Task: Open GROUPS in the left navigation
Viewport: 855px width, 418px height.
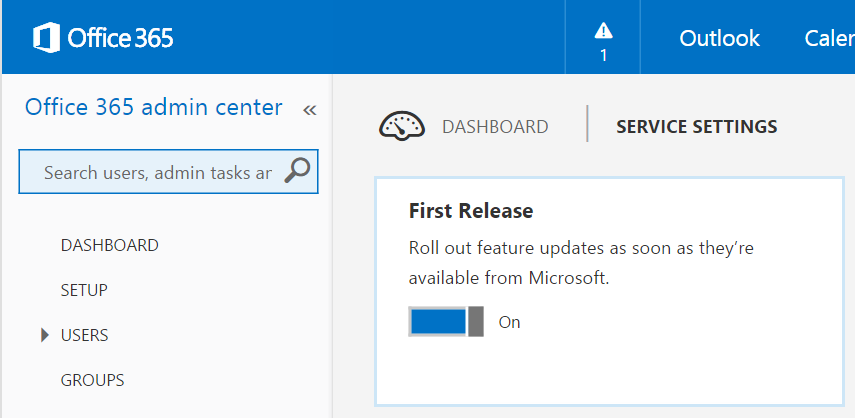Action: coord(92,380)
